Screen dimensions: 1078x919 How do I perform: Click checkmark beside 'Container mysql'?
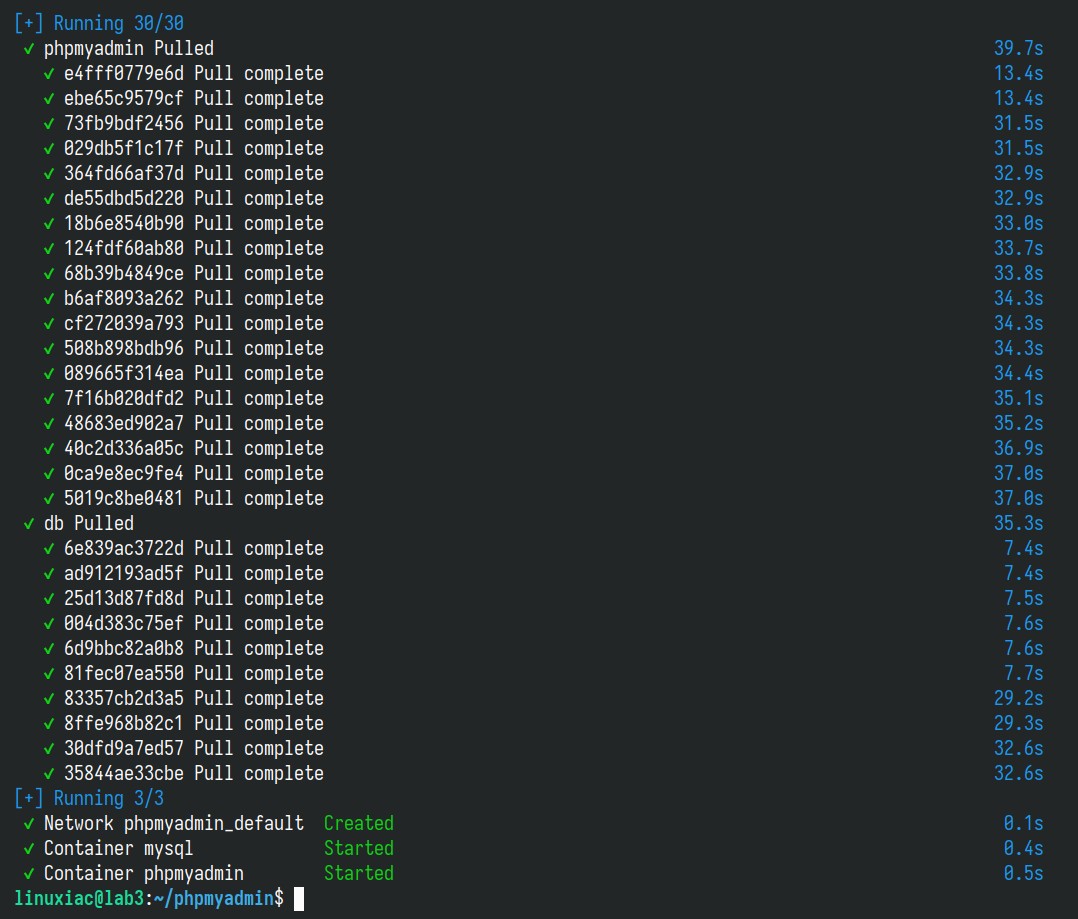pos(29,849)
